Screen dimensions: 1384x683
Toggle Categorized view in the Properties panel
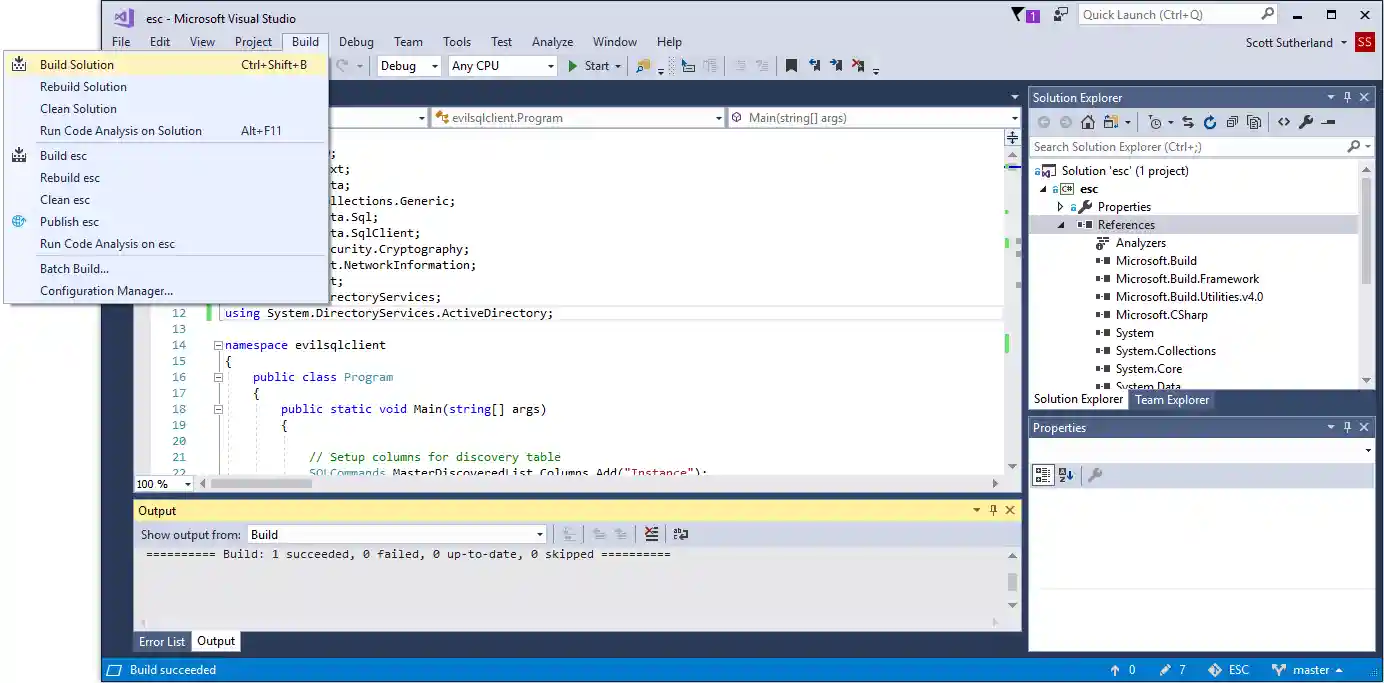(1043, 475)
